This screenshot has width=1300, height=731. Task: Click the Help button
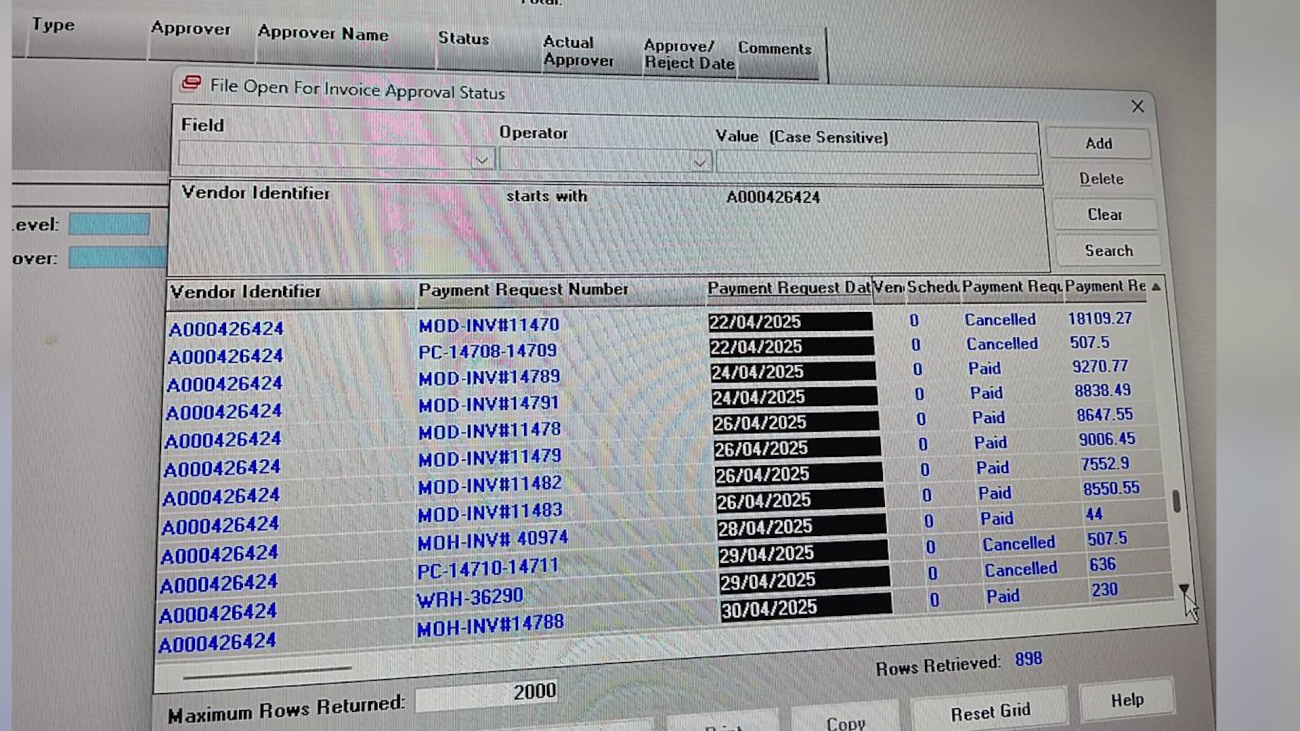[x=1127, y=700]
